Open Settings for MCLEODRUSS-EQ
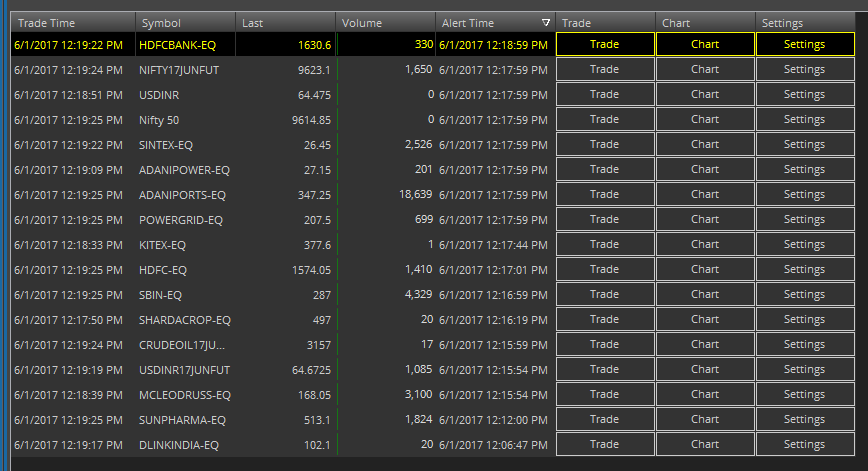Image resolution: width=868 pixels, height=471 pixels. (x=805, y=395)
